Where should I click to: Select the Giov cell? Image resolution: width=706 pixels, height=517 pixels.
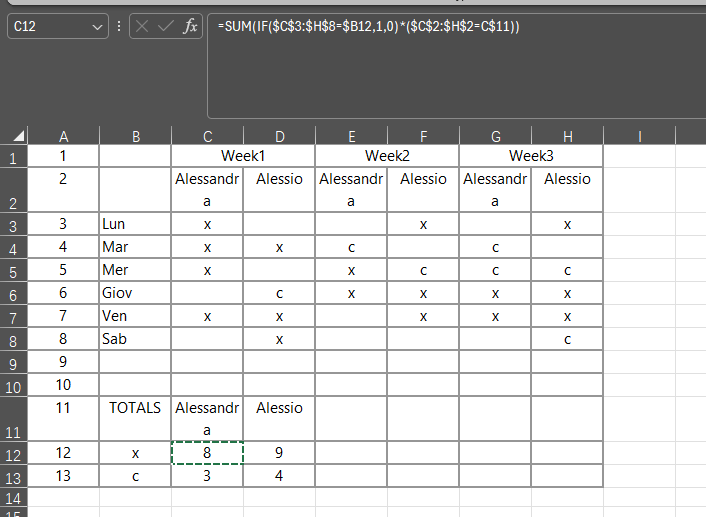135,293
